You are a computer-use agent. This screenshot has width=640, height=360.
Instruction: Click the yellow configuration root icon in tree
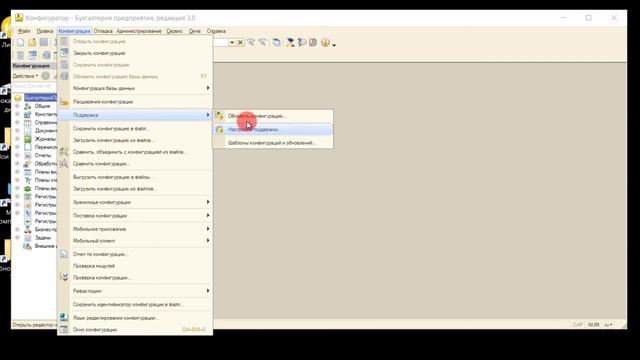click(18, 98)
